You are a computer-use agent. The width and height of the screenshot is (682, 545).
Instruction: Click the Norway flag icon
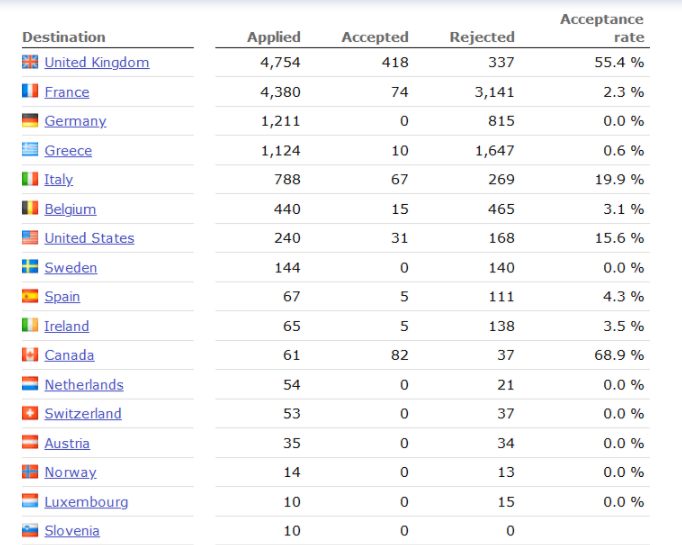coord(30,471)
